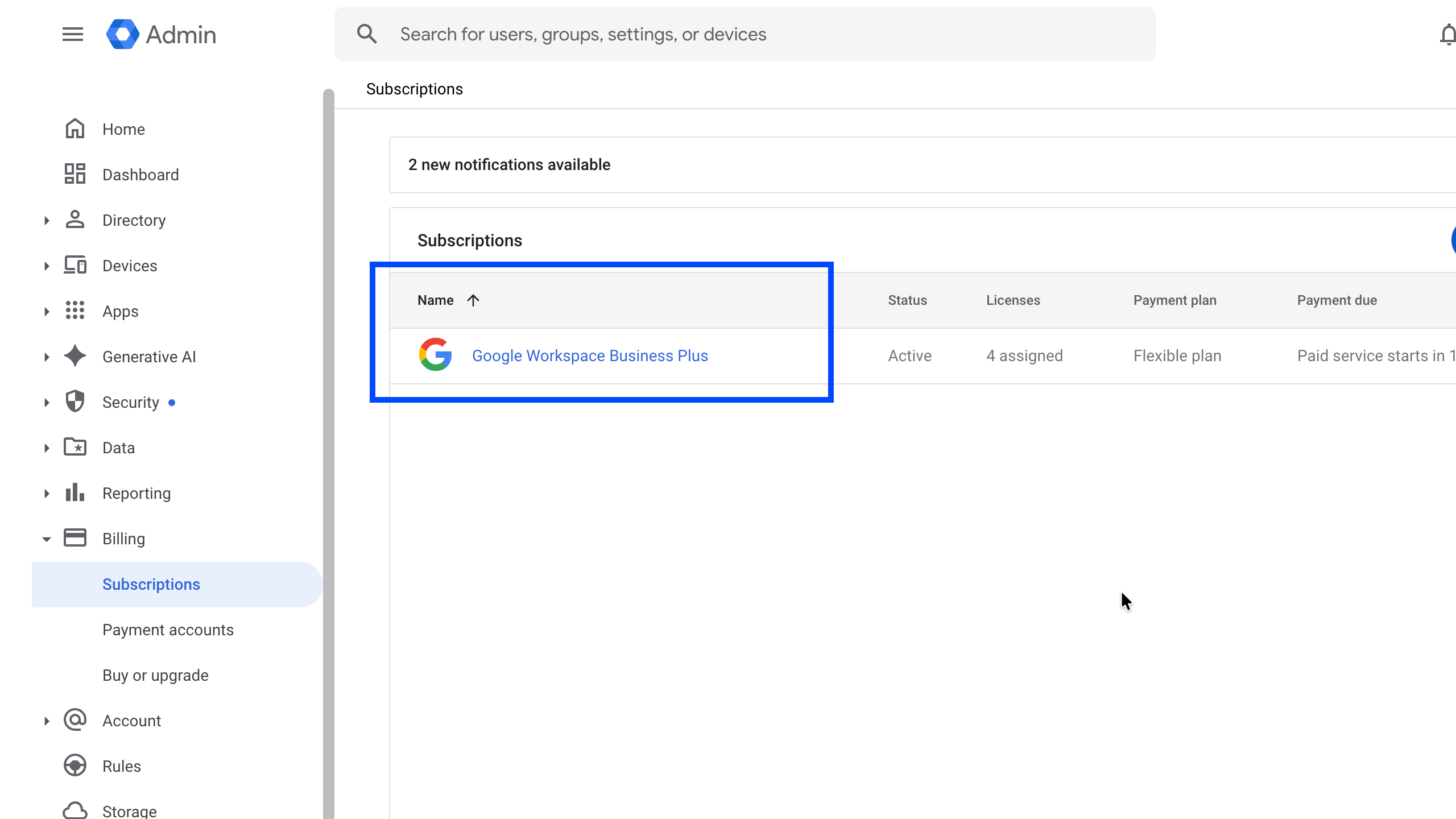Open notifications bell icon
The width and height of the screenshot is (1456, 819).
[x=1447, y=35]
